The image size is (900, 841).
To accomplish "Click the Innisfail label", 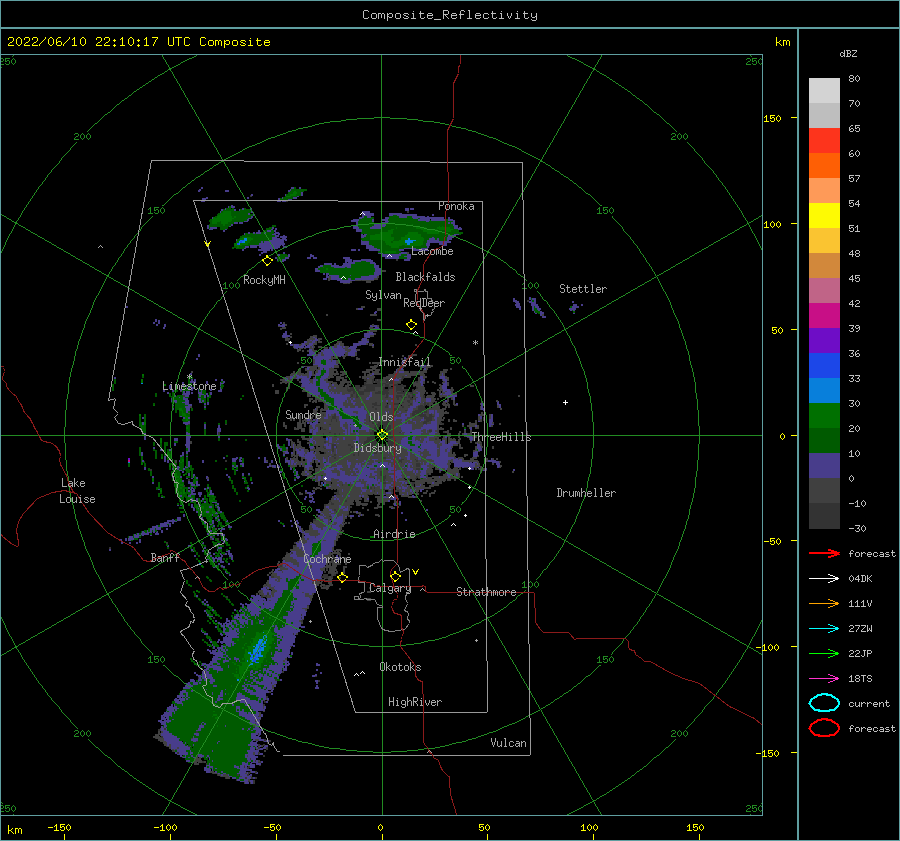I will pos(405,362).
